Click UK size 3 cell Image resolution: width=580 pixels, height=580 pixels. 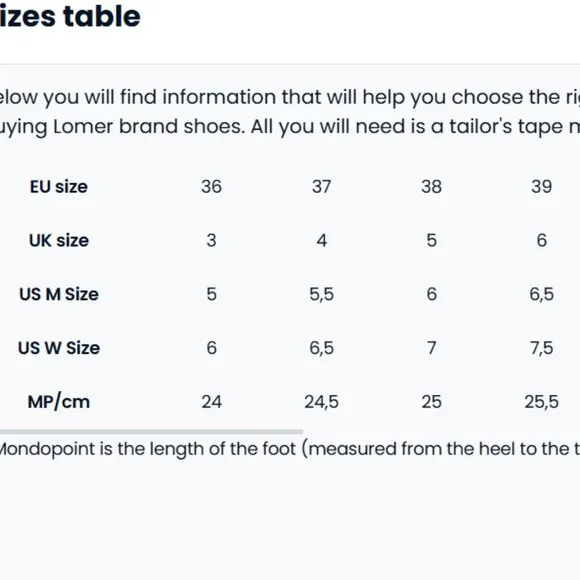pos(212,240)
